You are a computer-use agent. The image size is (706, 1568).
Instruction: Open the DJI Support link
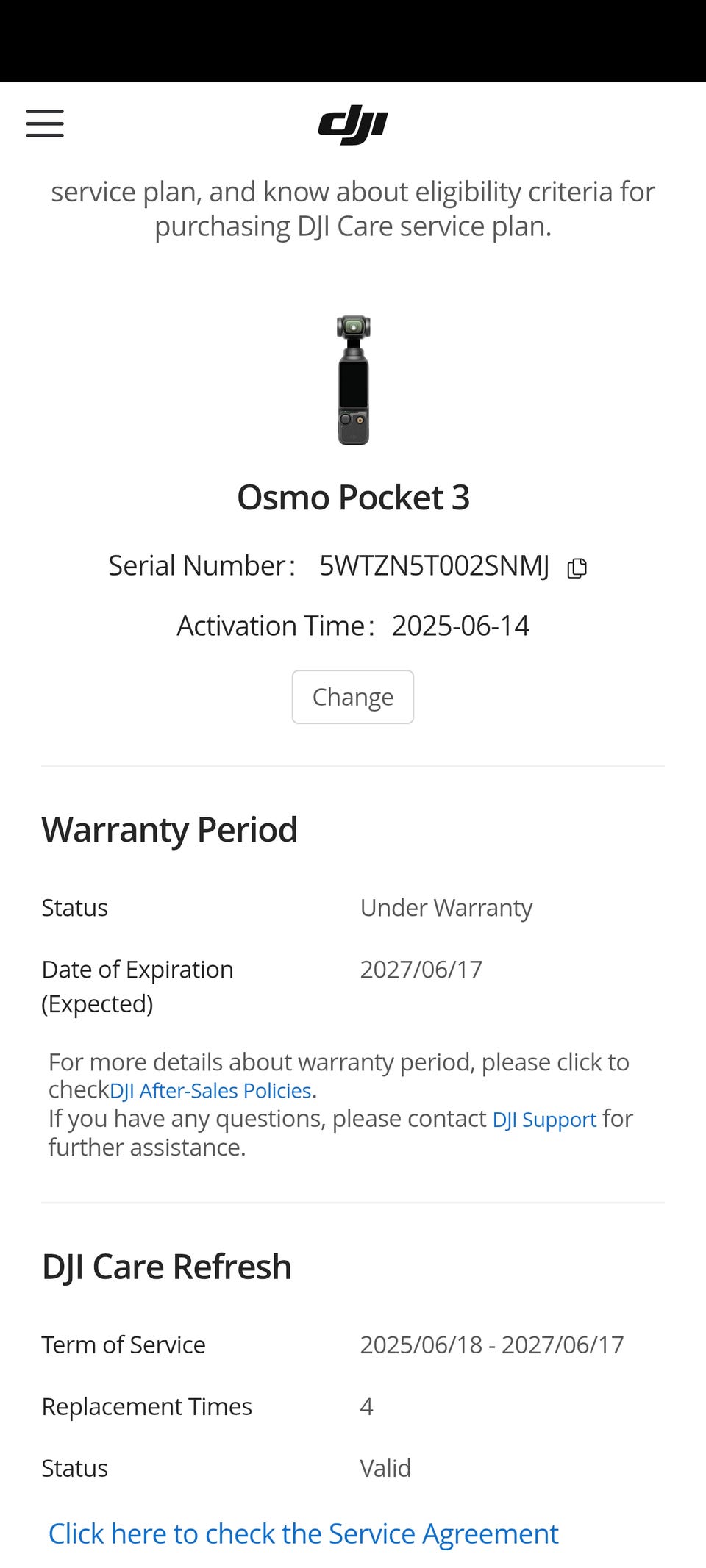[544, 1119]
